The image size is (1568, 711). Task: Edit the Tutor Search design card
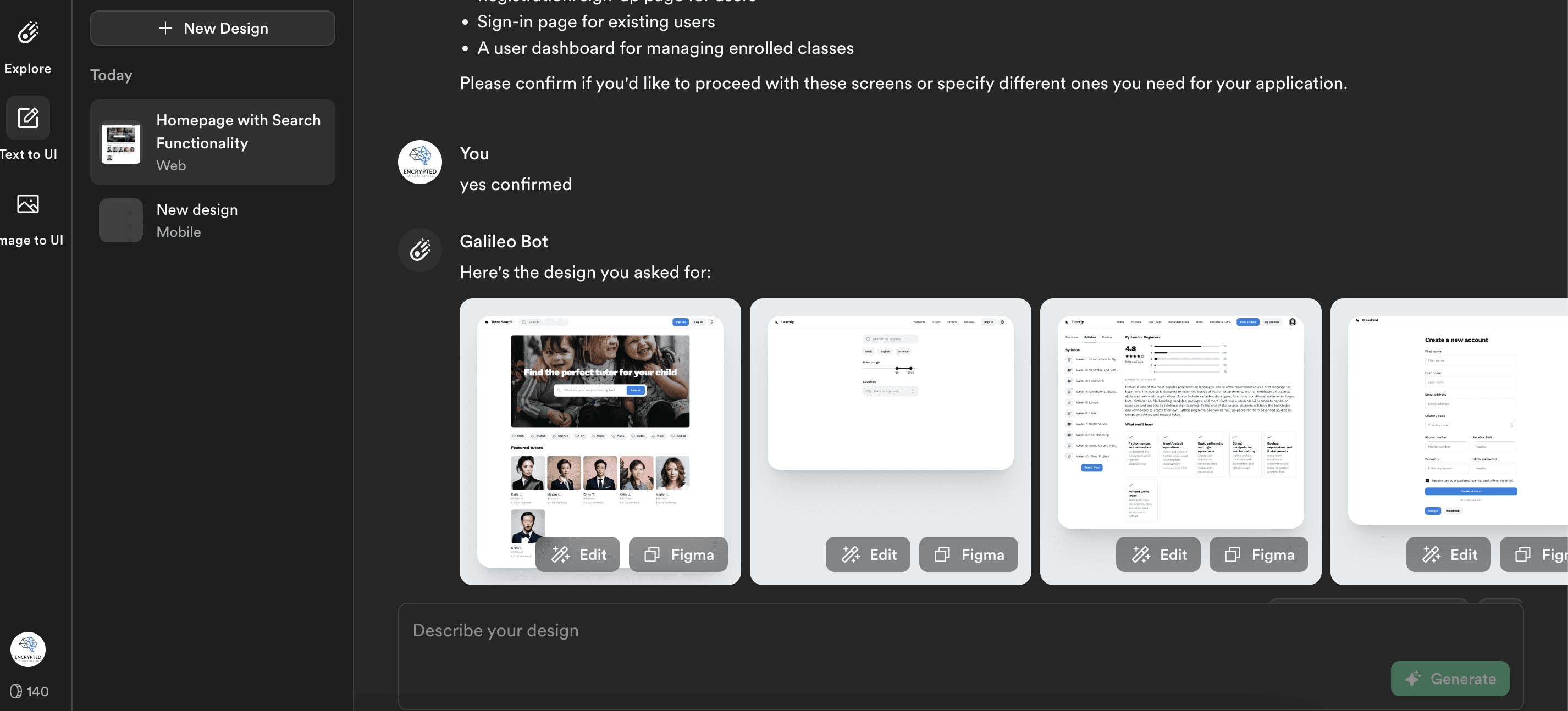pos(578,555)
